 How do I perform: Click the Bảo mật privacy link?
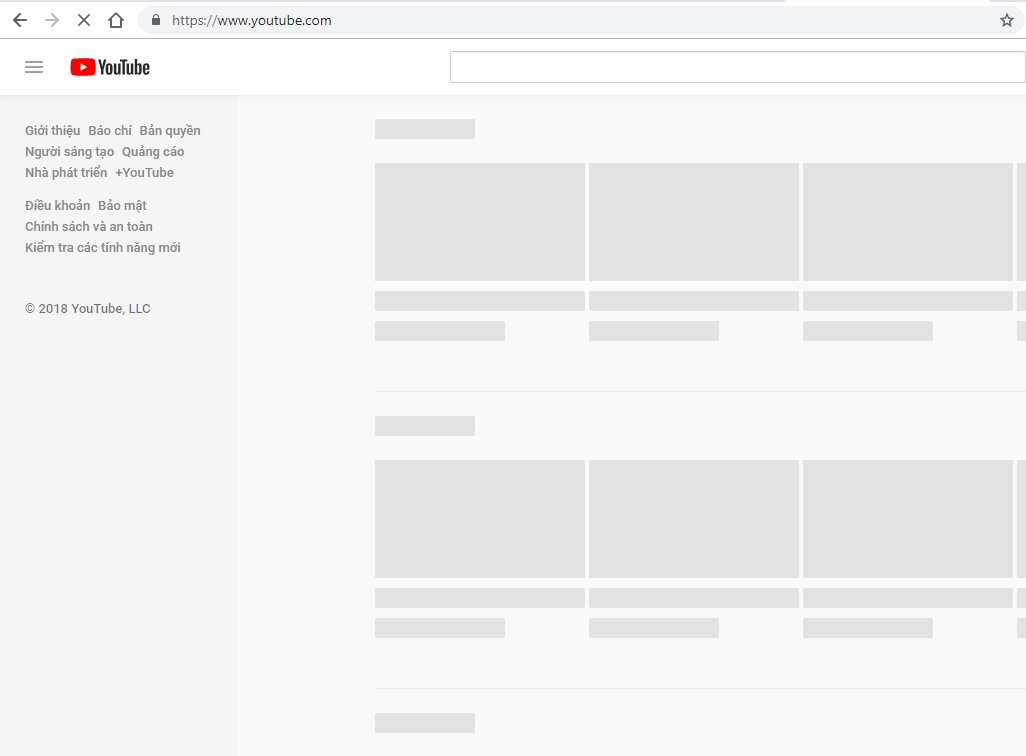pos(122,205)
